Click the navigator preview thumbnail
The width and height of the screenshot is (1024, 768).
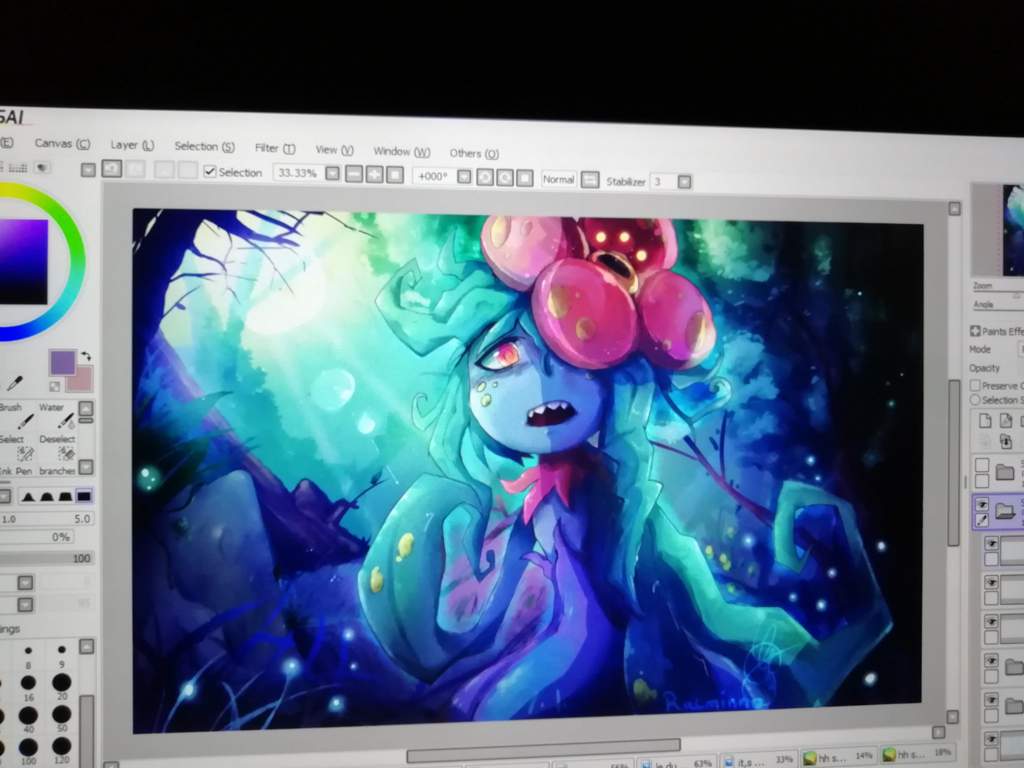(1013, 230)
